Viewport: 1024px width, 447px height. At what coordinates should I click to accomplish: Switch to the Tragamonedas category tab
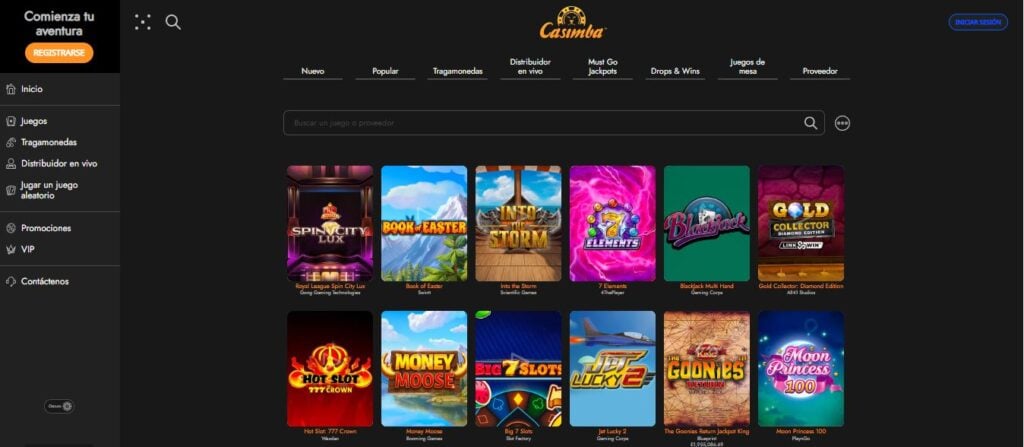pos(458,71)
